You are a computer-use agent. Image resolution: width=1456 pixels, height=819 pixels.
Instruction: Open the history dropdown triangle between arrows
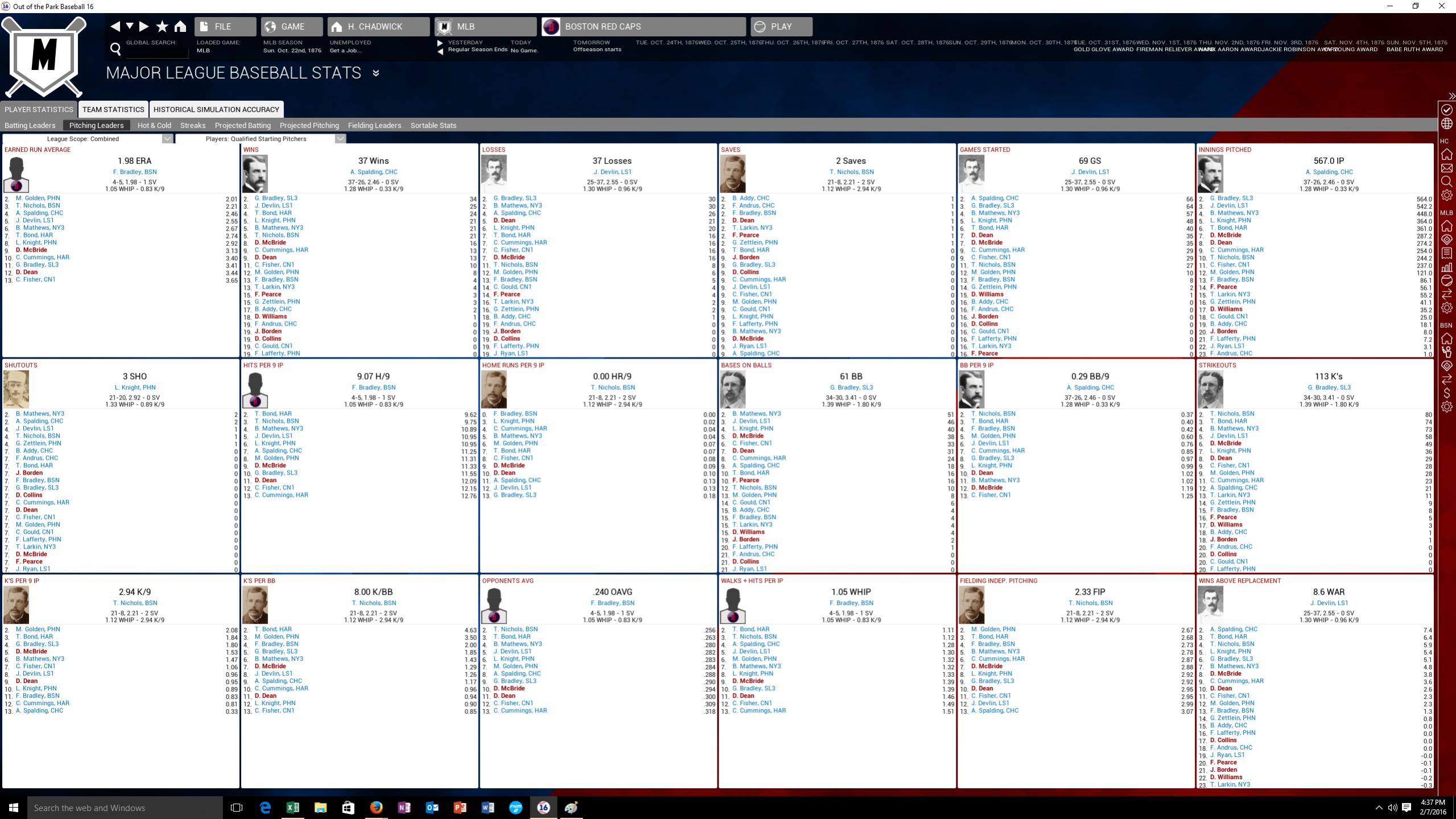(x=130, y=26)
